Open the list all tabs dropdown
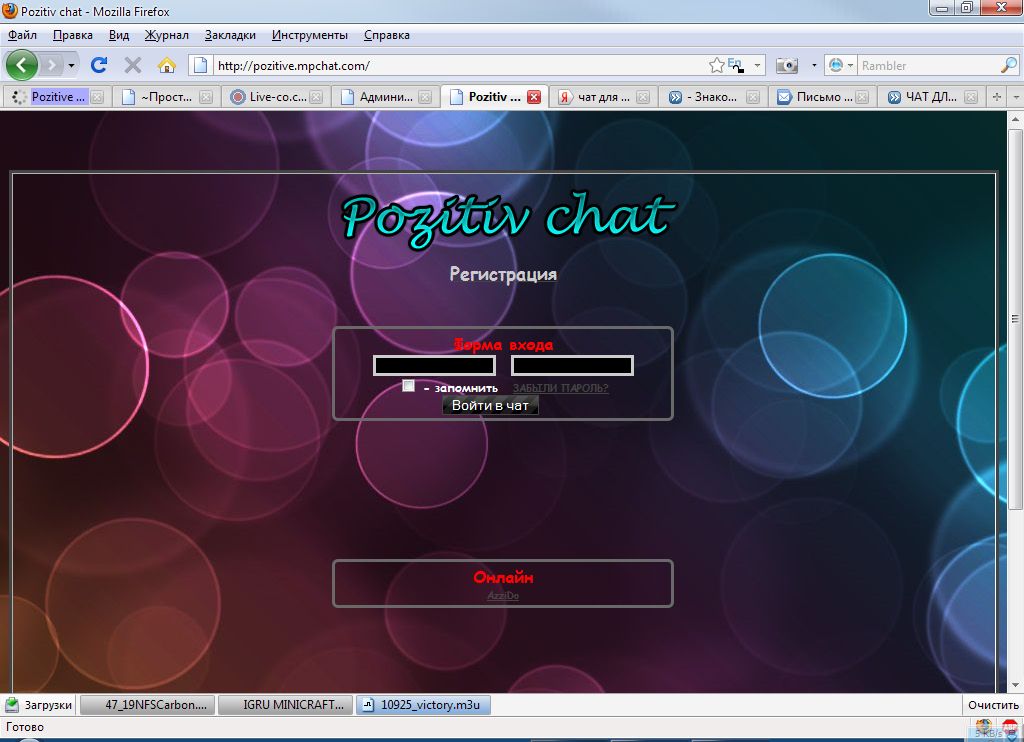Screen dimensions: 1024x742 tap(1016, 97)
